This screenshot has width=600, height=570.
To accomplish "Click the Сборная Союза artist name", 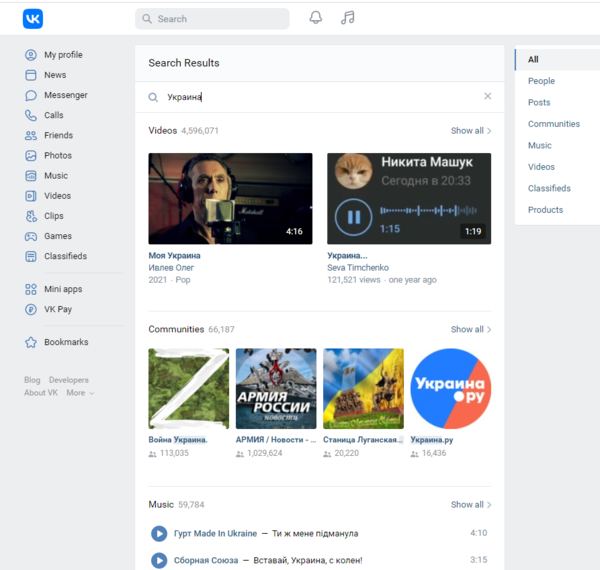I will [x=206, y=560].
